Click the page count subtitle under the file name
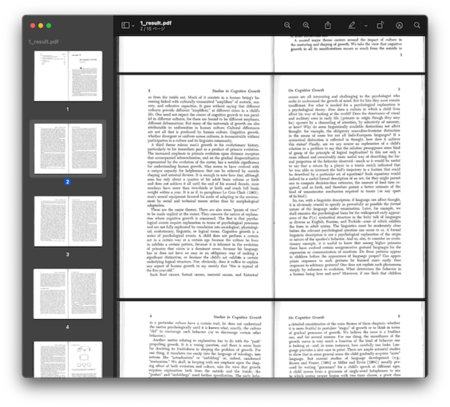 pyautogui.click(x=152, y=29)
